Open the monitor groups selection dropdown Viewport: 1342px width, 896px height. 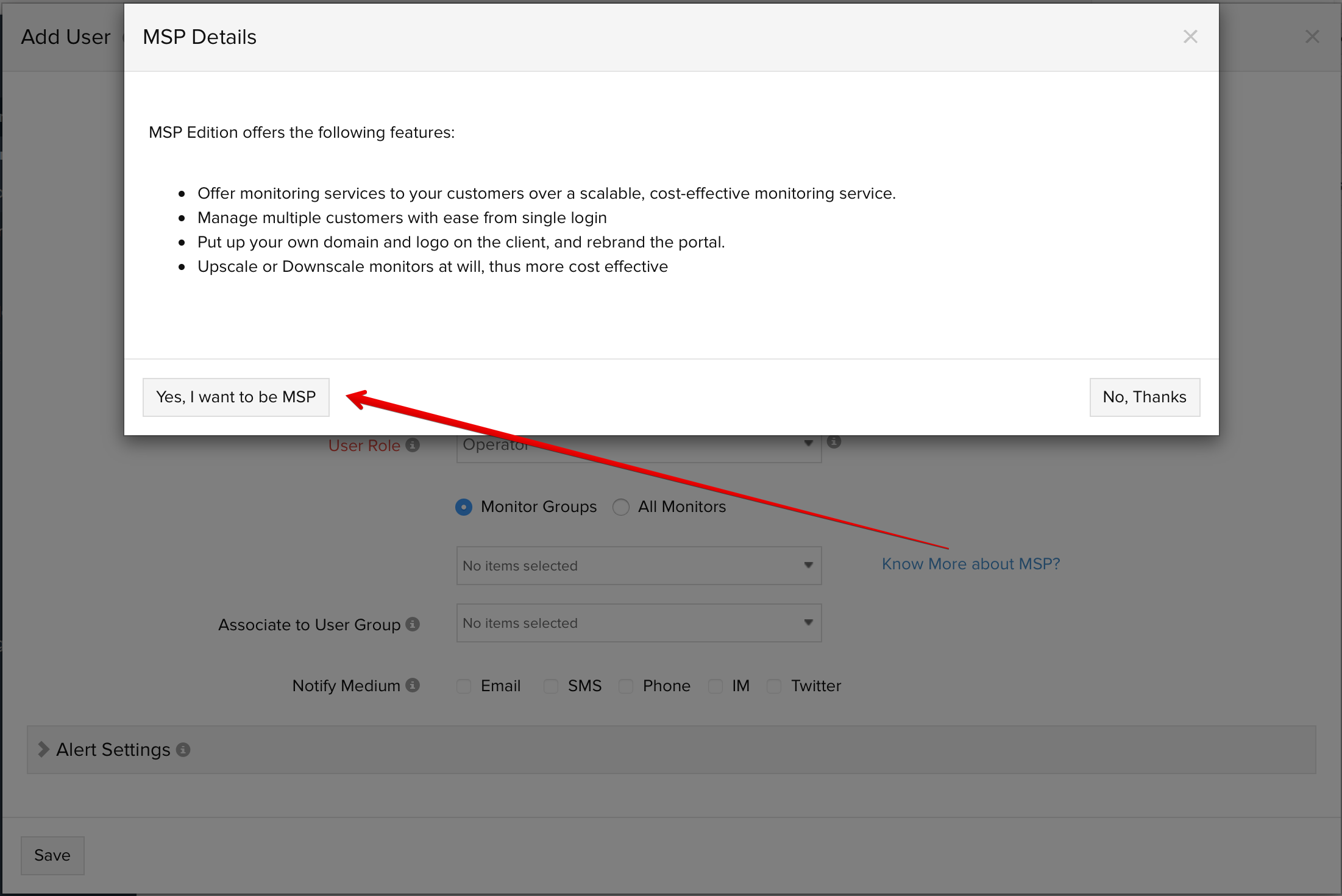639,566
